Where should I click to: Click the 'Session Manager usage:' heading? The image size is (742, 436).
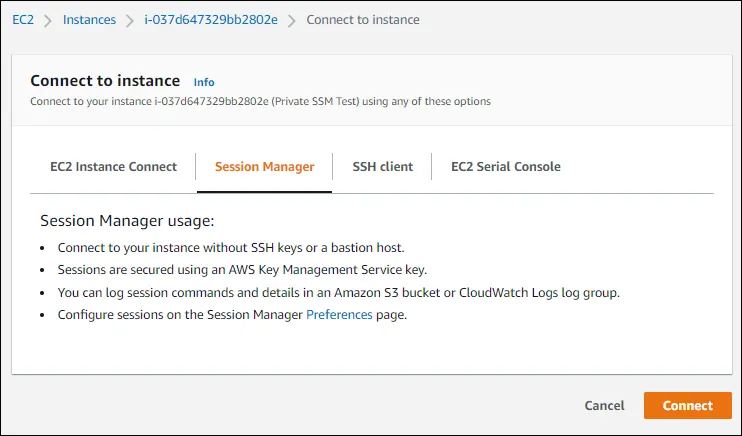[127, 221]
